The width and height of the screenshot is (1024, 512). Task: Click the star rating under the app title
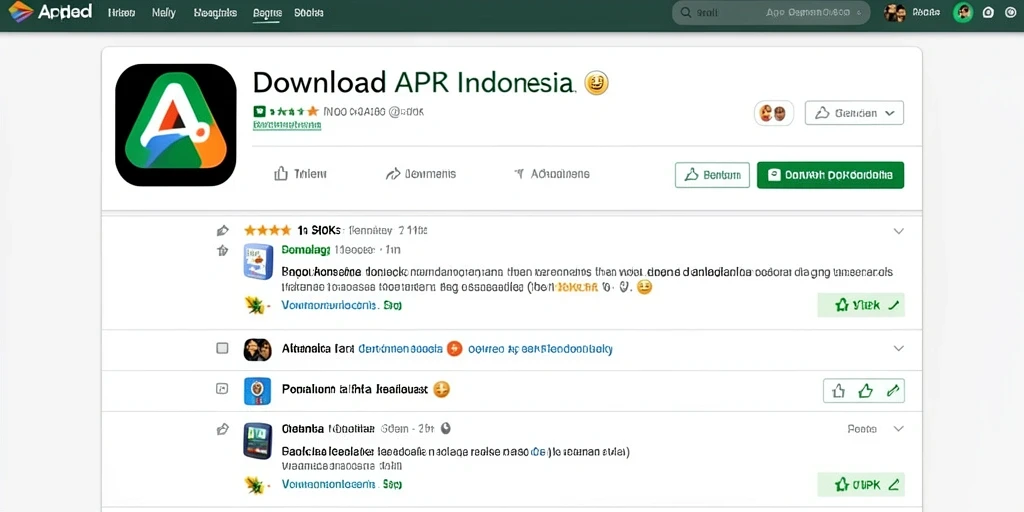pos(294,111)
